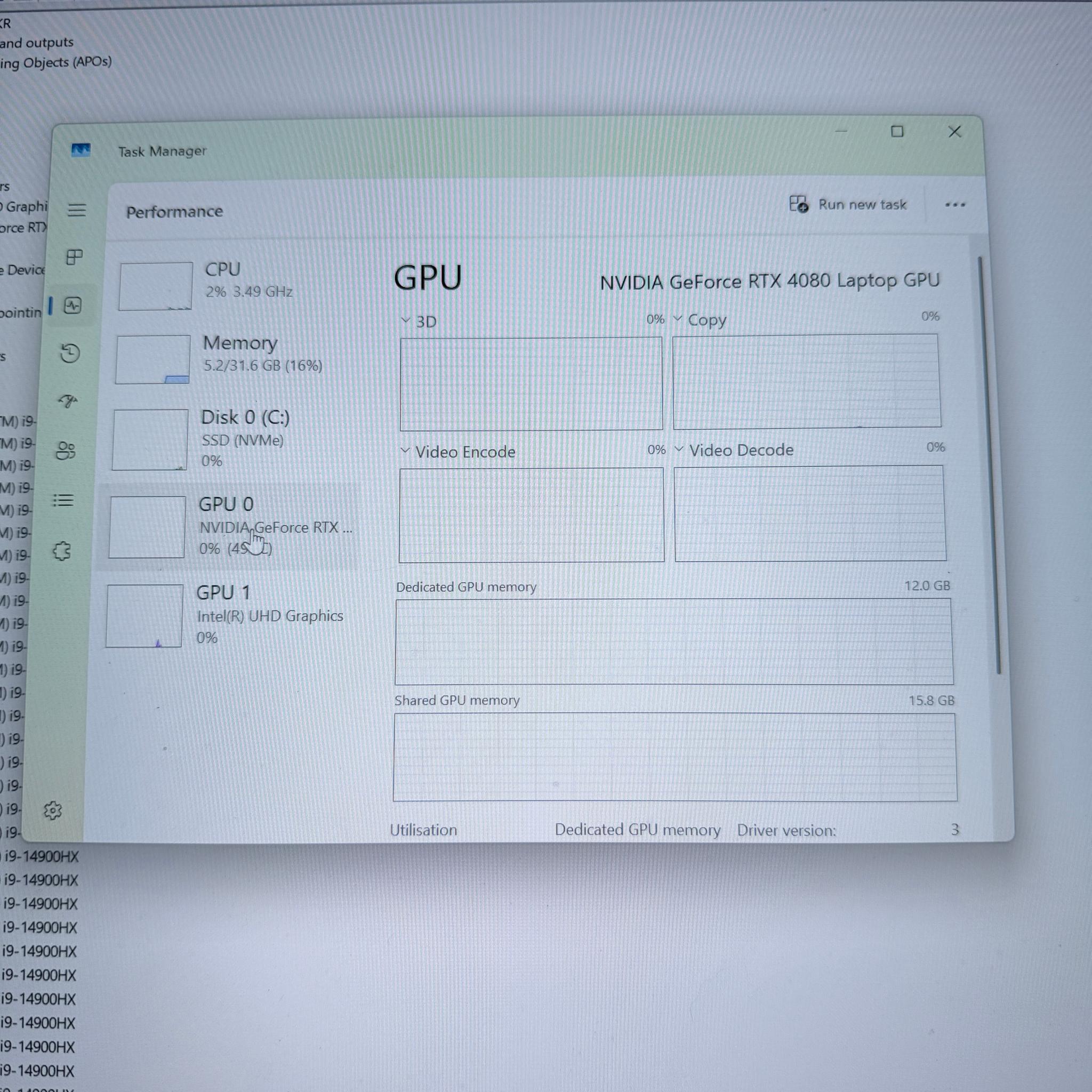Click the Run new task button
Image resolution: width=1092 pixels, height=1092 pixels.
(848, 204)
